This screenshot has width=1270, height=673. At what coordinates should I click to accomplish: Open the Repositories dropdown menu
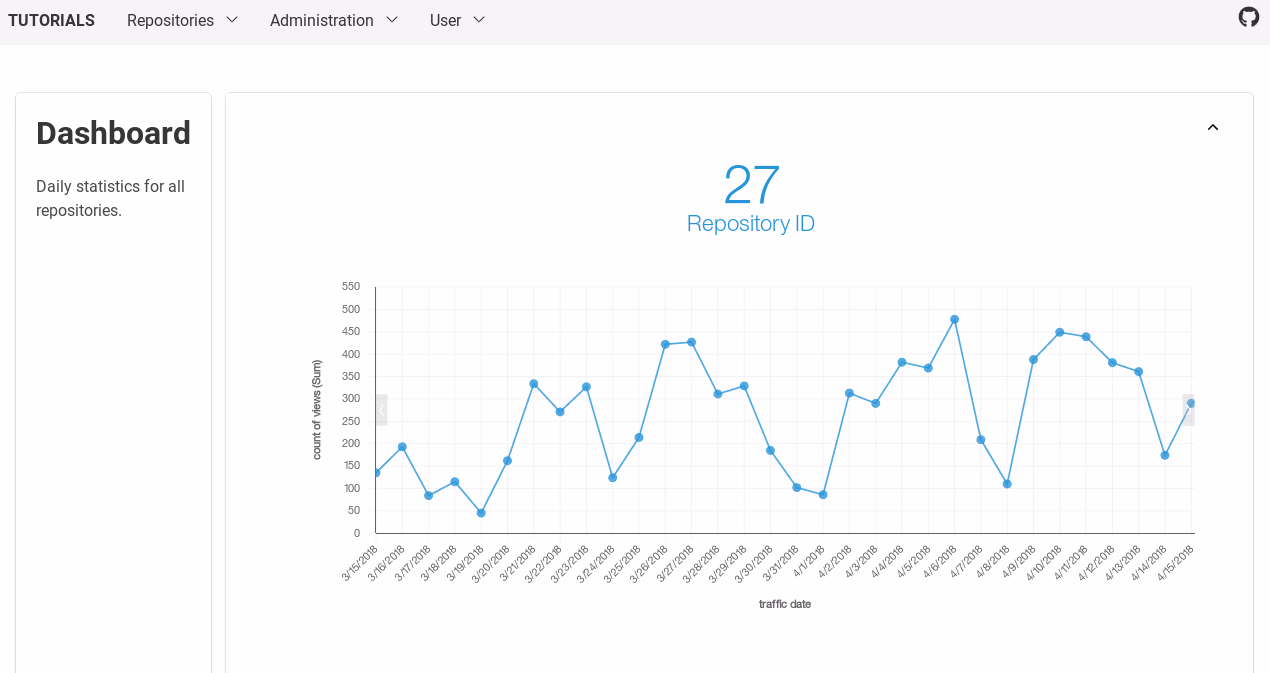click(182, 20)
